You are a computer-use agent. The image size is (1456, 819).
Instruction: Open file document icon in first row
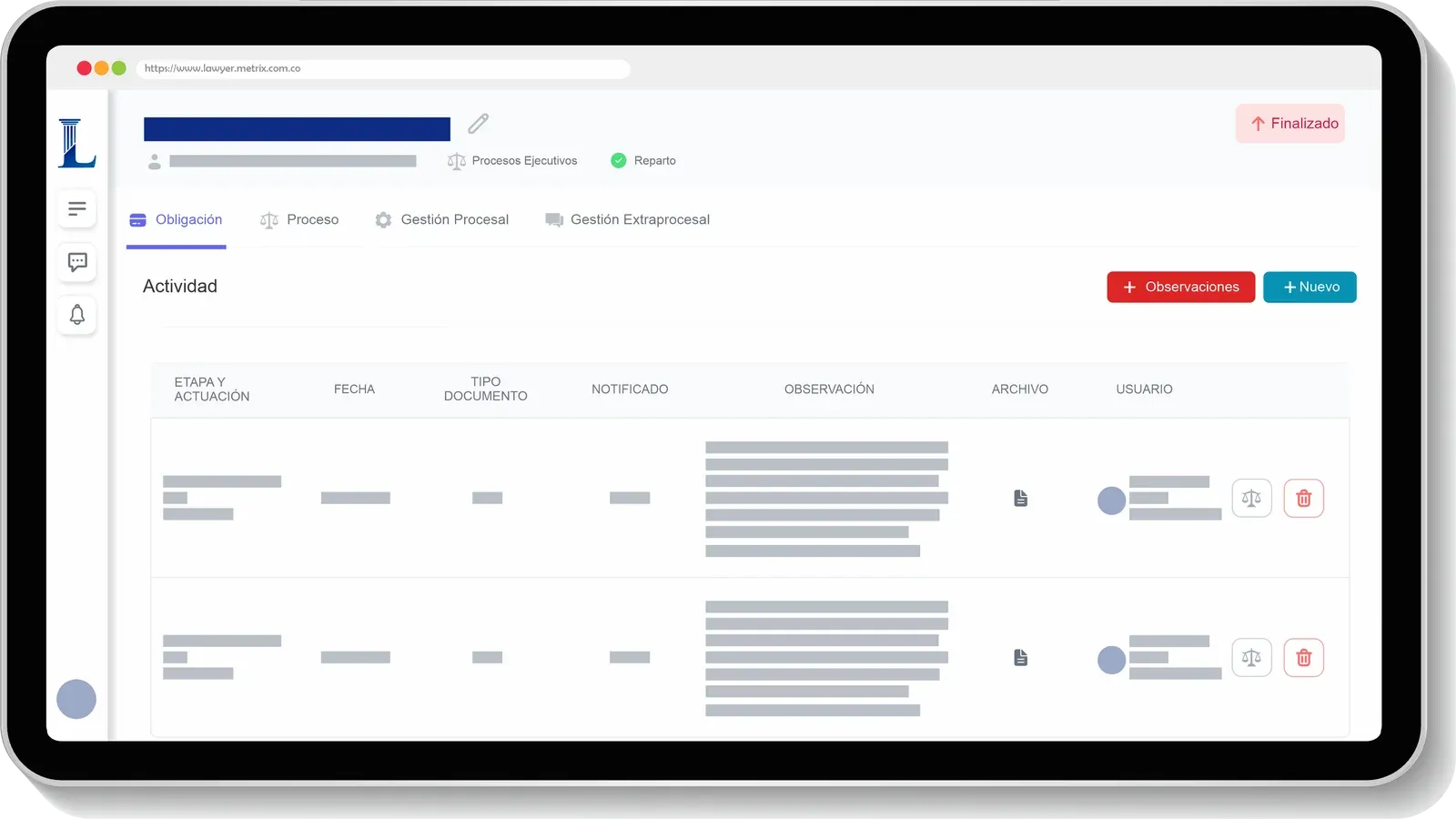1020,499
